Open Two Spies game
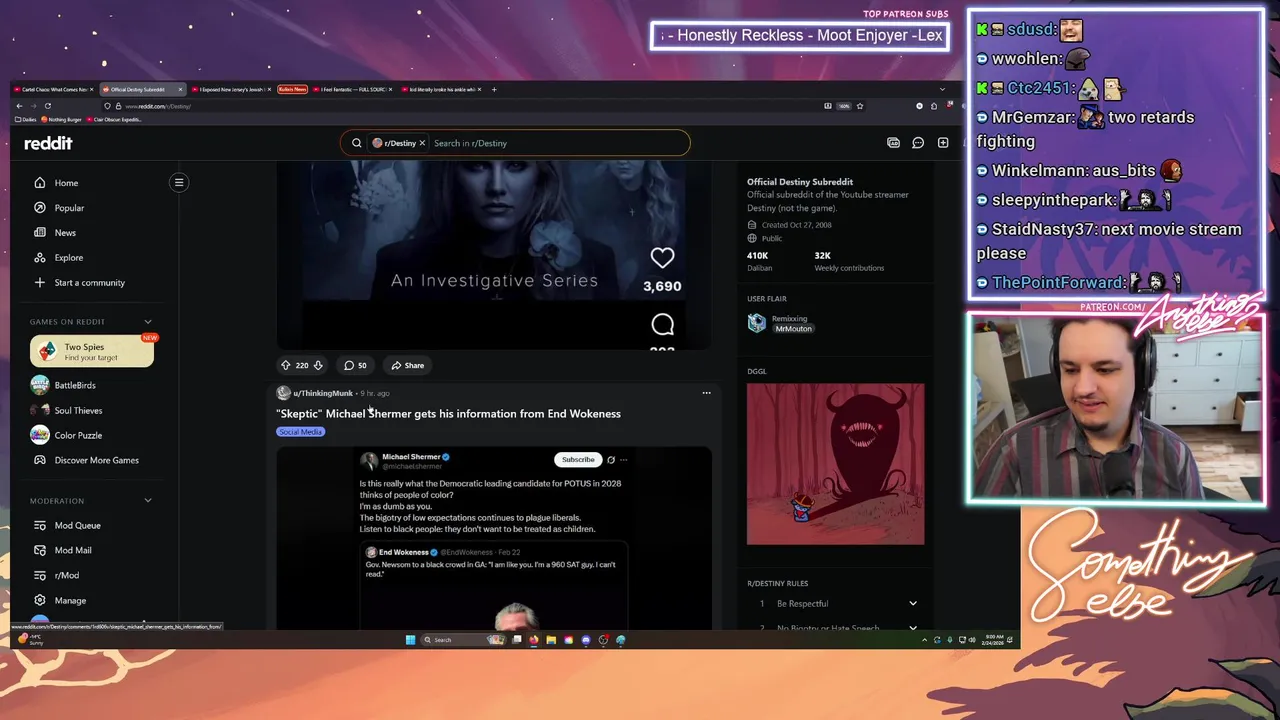 (x=91, y=352)
